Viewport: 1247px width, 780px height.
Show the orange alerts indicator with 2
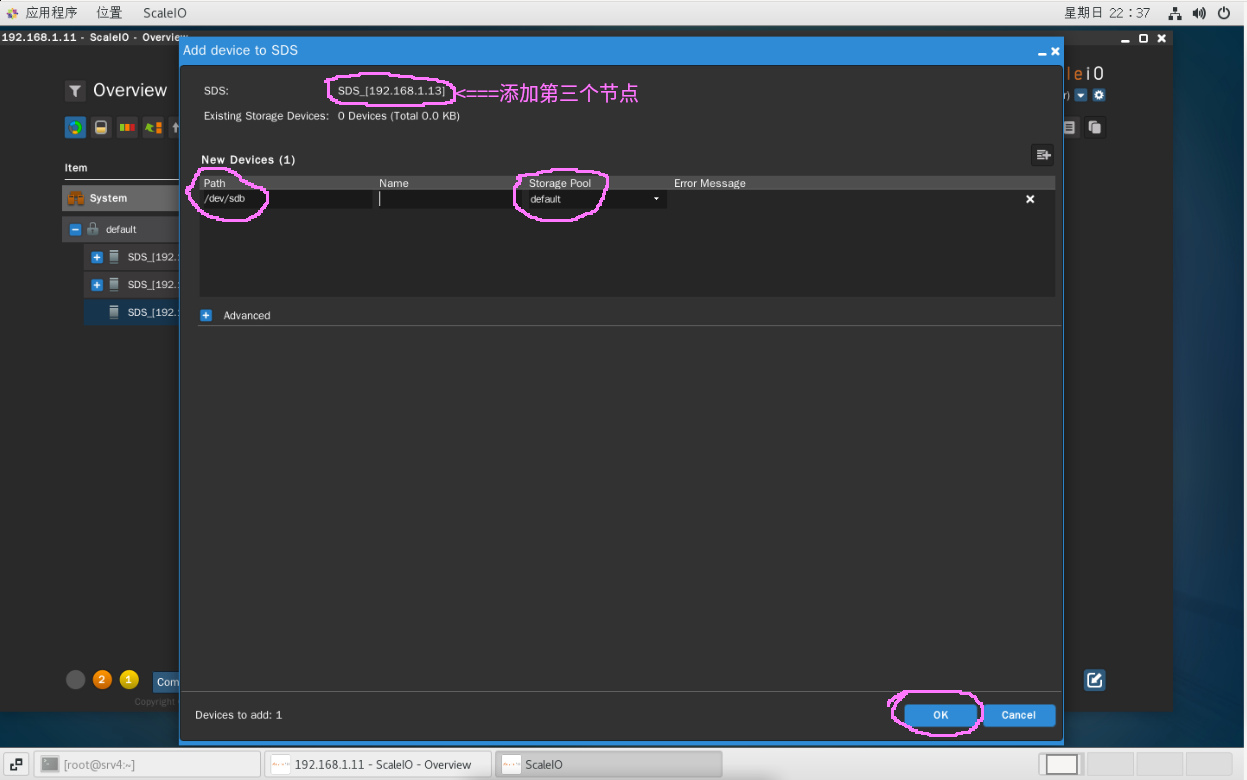(102, 680)
